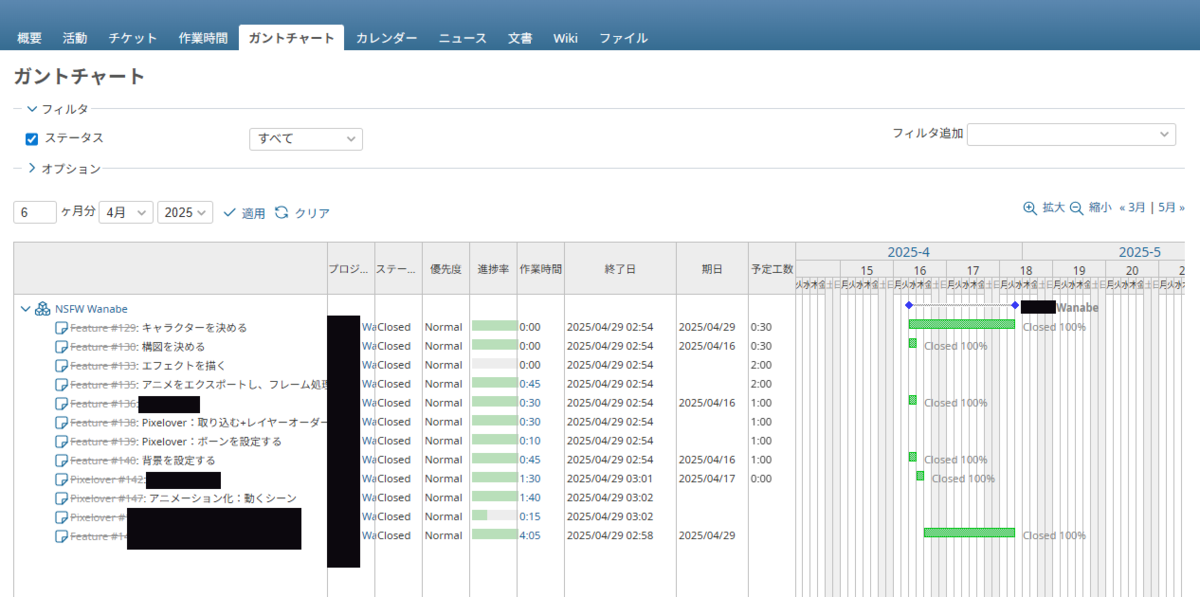Open the month dropdown showing 4月

click(126, 213)
